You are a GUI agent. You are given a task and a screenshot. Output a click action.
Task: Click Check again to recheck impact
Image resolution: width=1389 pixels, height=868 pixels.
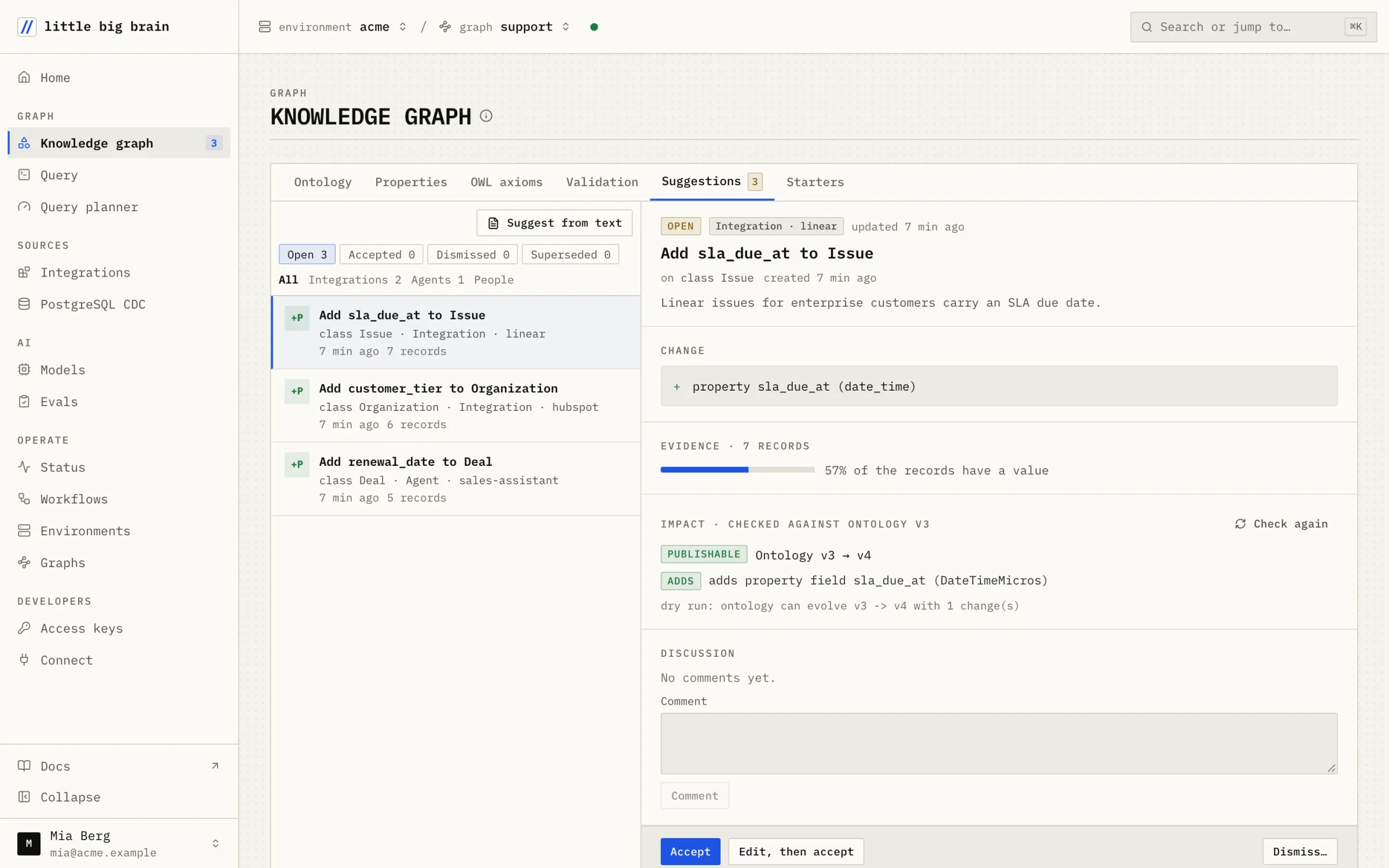pyautogui.click(x=1281, y=524)
